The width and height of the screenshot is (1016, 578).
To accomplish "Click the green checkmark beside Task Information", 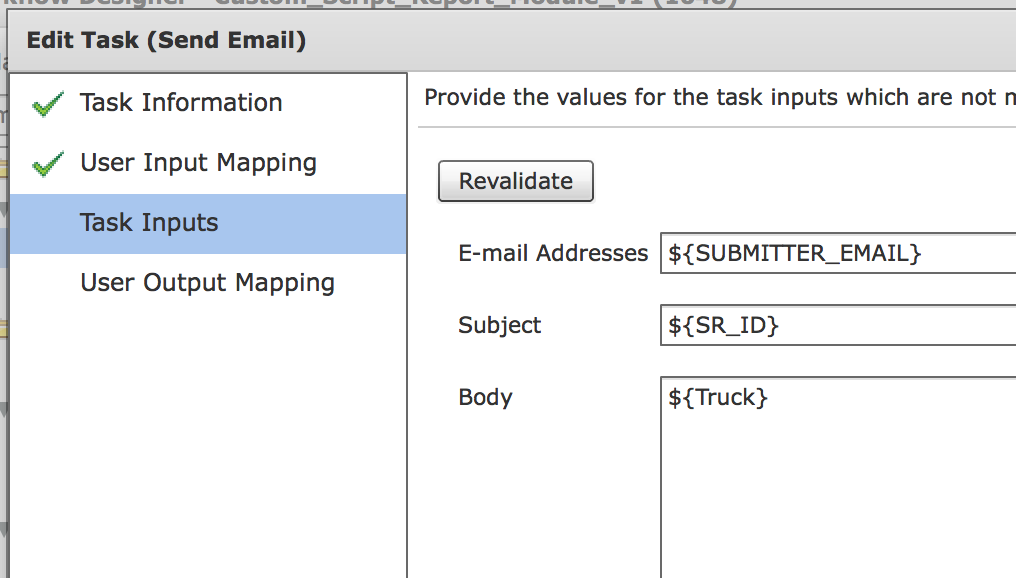I will point(48,104).
